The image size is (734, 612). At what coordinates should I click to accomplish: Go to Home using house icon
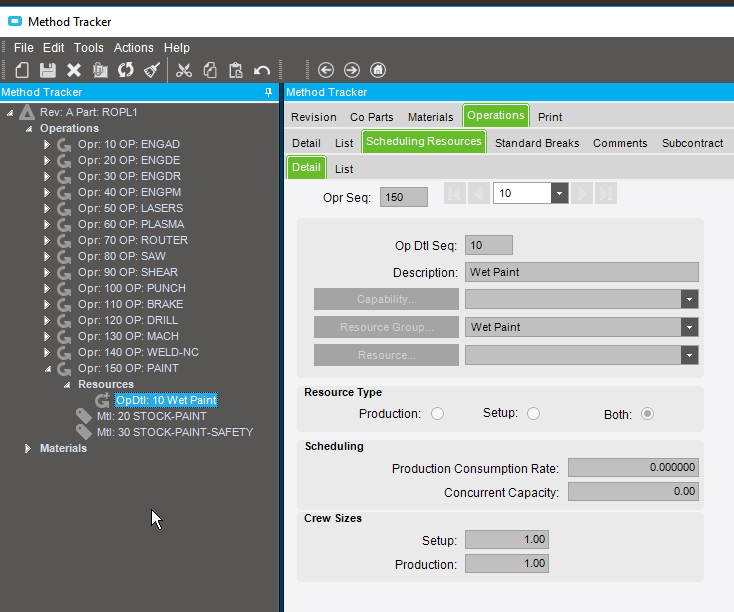[x=378, y=70]
